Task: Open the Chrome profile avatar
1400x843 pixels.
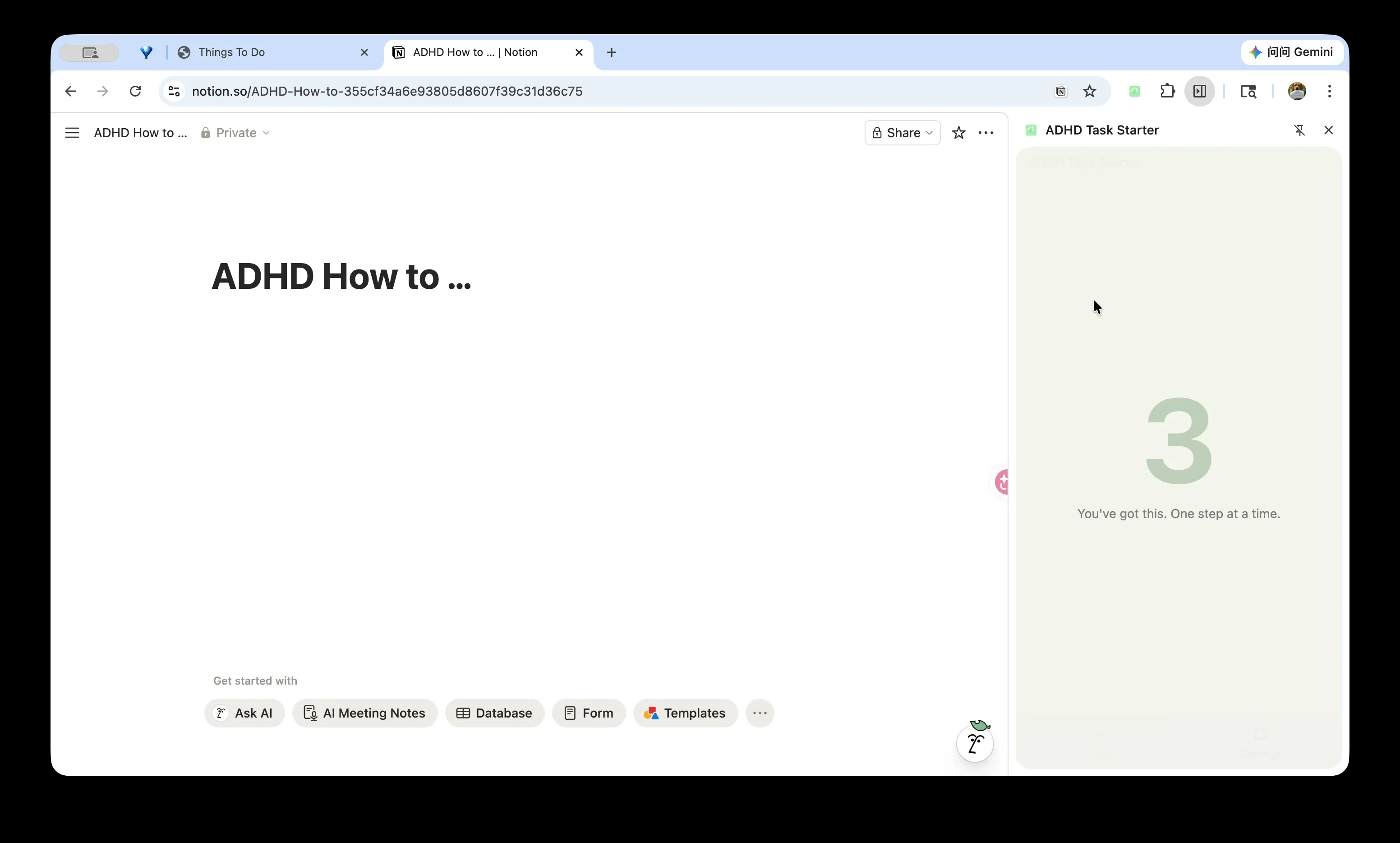Action: (x=1297, y=92)
